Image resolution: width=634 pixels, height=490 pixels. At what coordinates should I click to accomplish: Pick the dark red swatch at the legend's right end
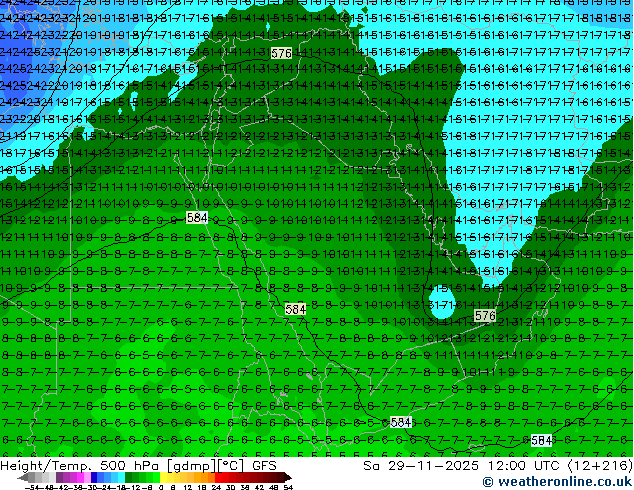[282, 477]
